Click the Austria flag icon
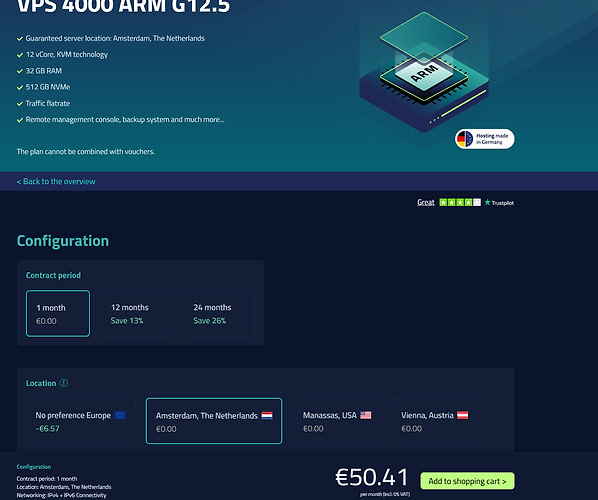598x500 pixels. click(463, 415)
